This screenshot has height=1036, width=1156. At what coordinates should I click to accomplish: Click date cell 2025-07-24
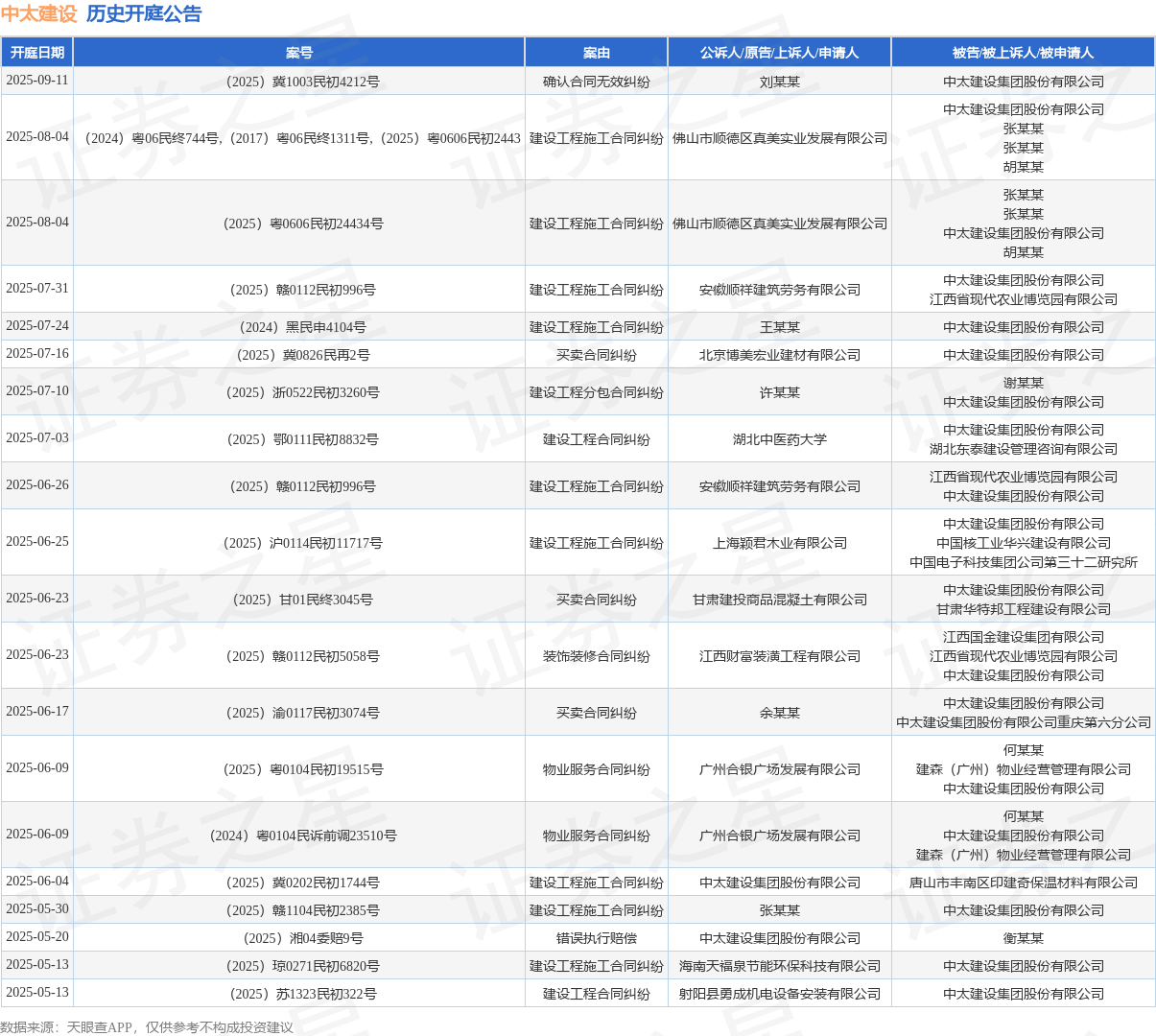[37, 326]
